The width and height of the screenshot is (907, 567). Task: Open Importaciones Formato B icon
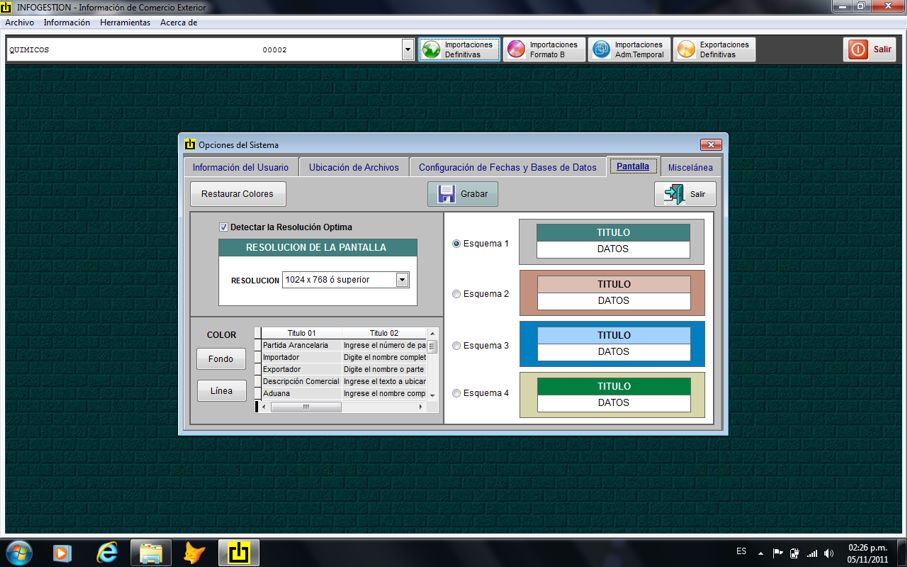[x=516, y=50]
